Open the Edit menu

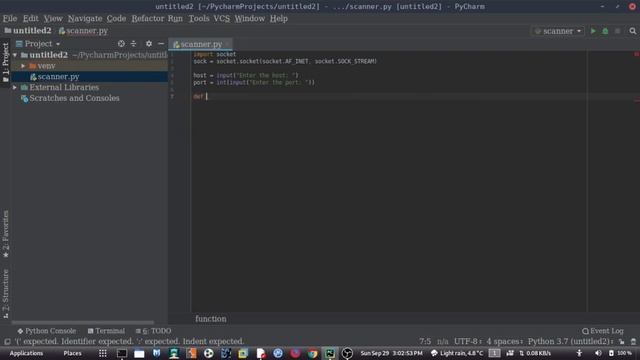pos(31,19)
